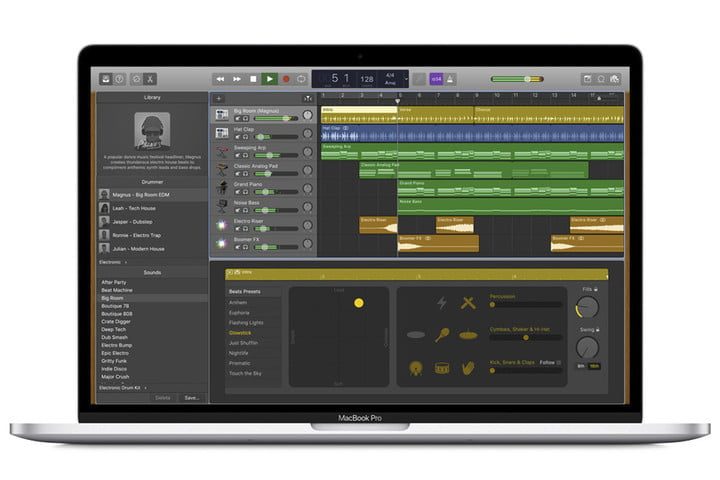Toggle the hand claps icon
Screen dimensions: 720x480
(x=468, y=368)
